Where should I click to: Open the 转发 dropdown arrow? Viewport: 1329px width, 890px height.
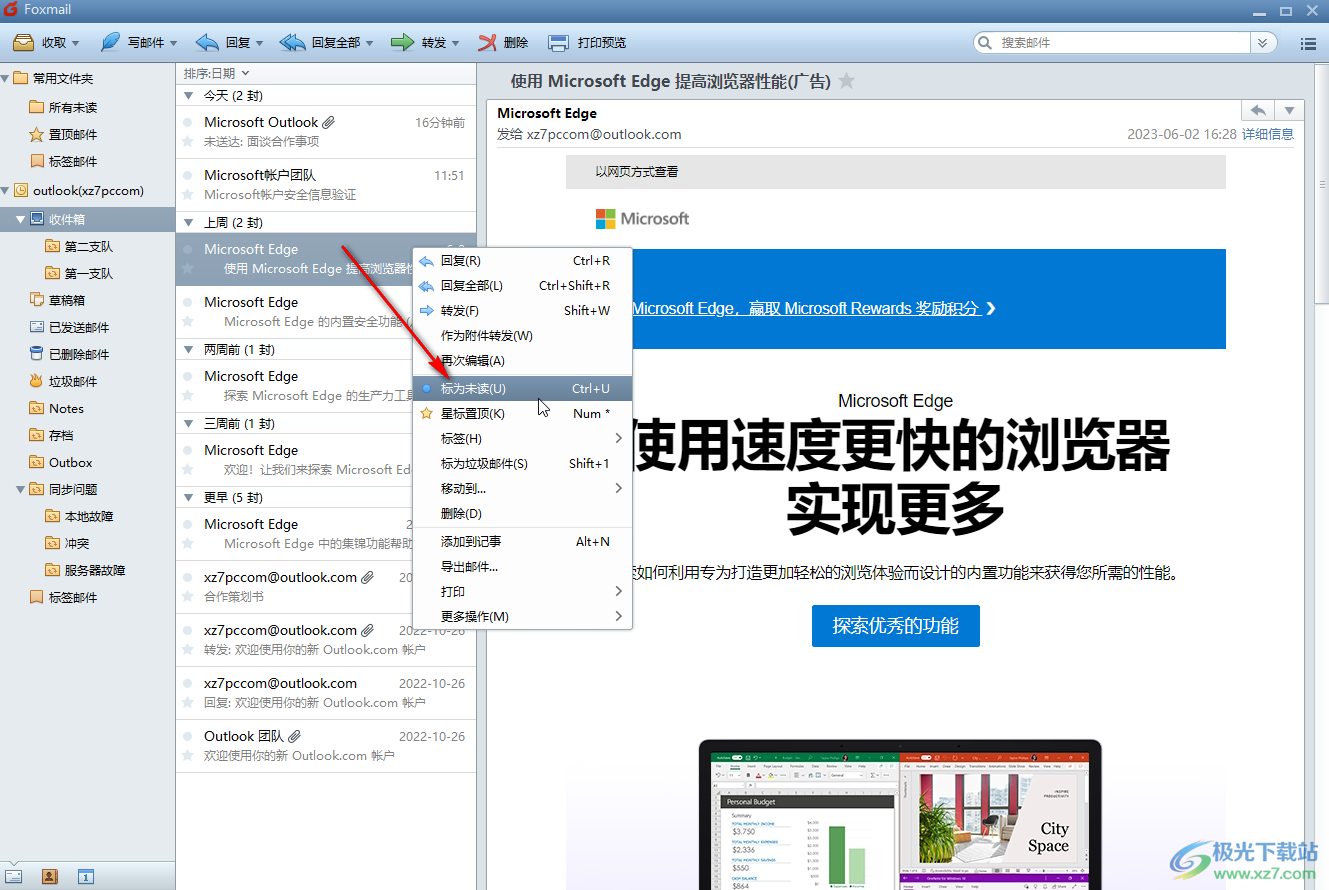[x=456, y=43]
